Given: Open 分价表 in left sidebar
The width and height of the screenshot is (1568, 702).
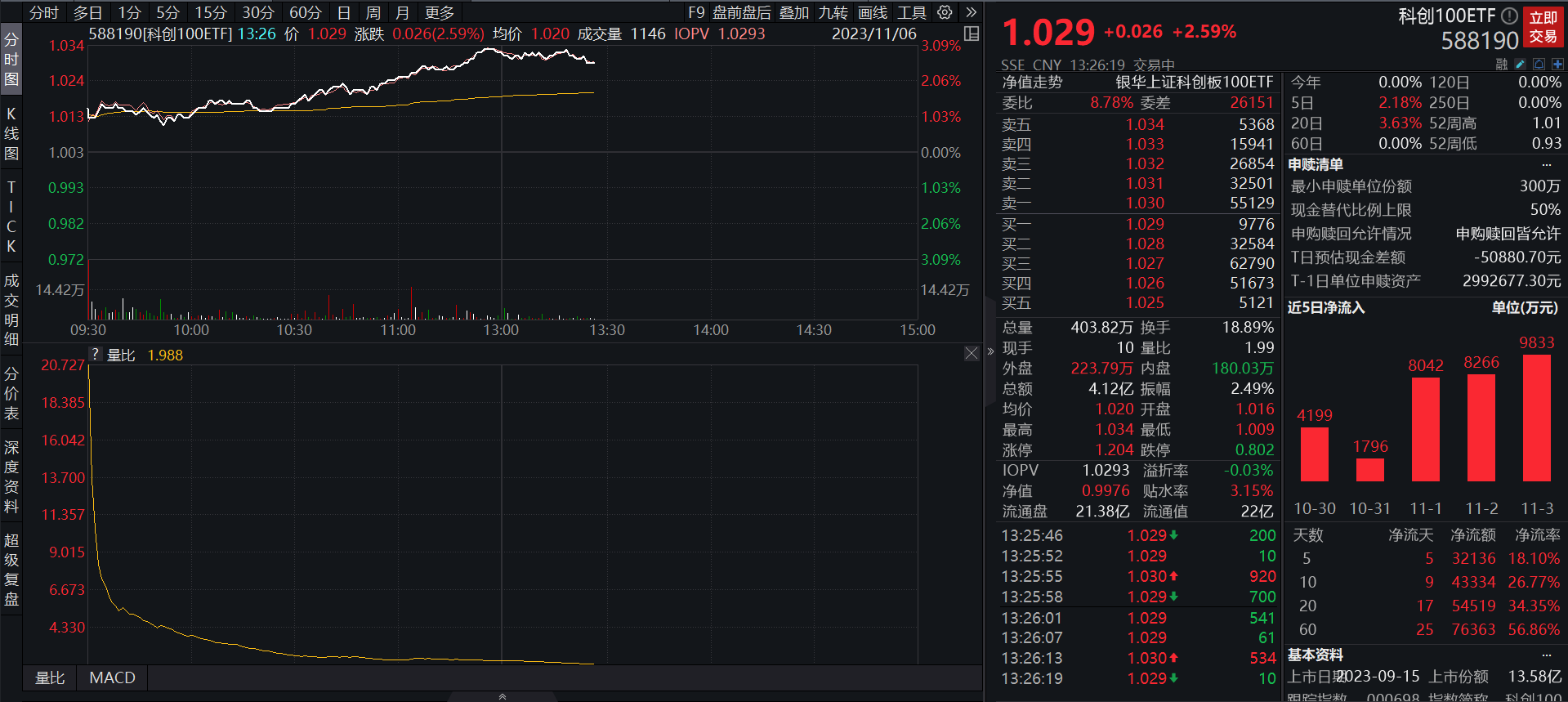Looking at the screenshot, I should [11, 393].
